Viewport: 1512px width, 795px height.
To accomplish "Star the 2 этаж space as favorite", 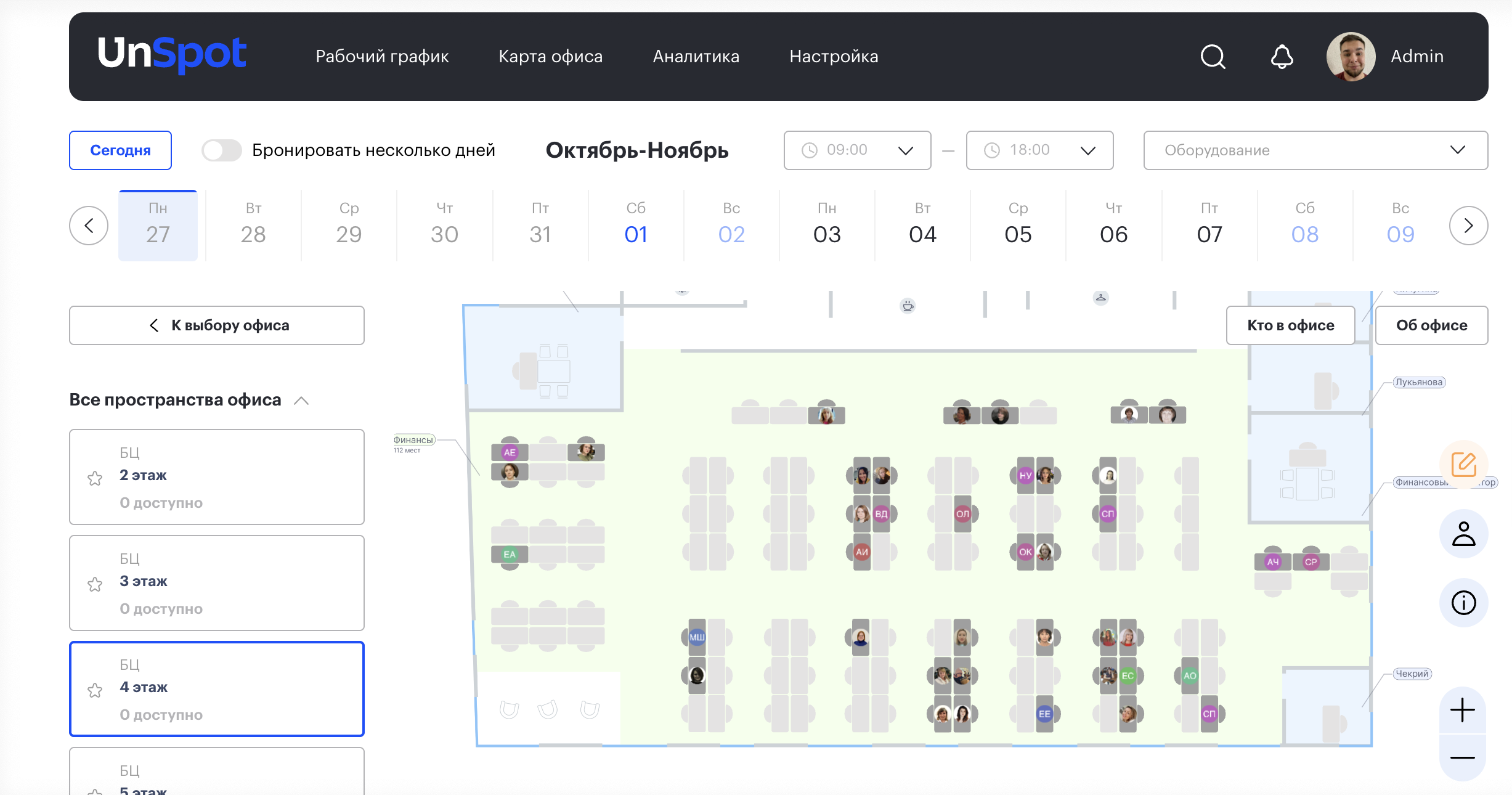I will pyautogui.click(x=95, y=478).
